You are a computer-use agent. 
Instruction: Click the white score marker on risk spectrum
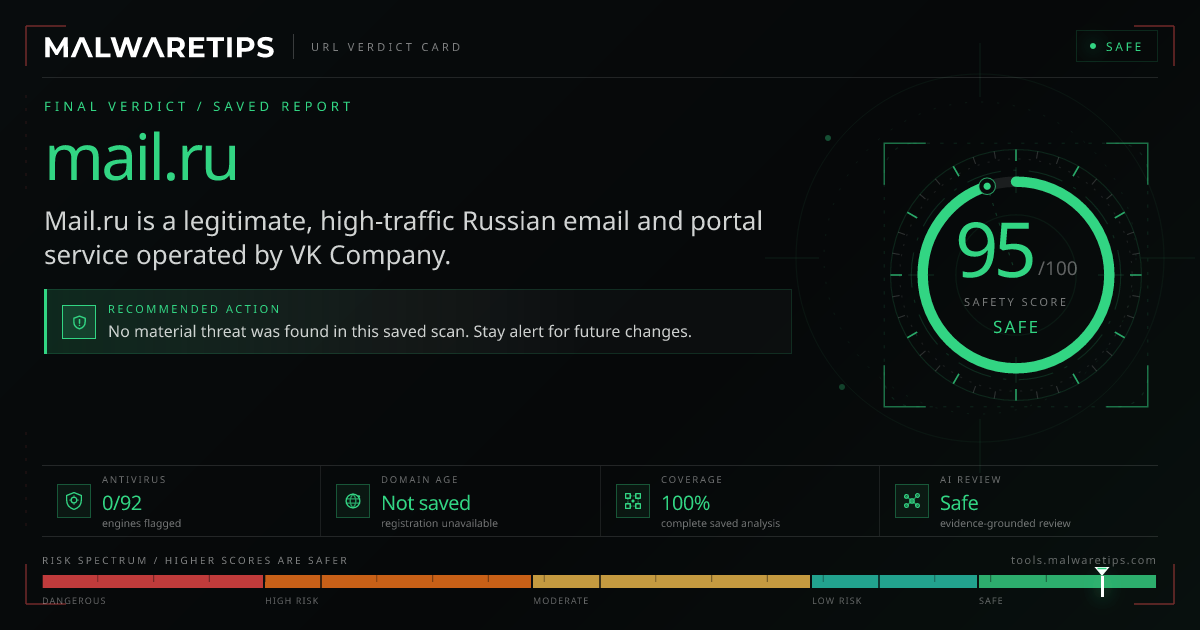(1101, 581)
